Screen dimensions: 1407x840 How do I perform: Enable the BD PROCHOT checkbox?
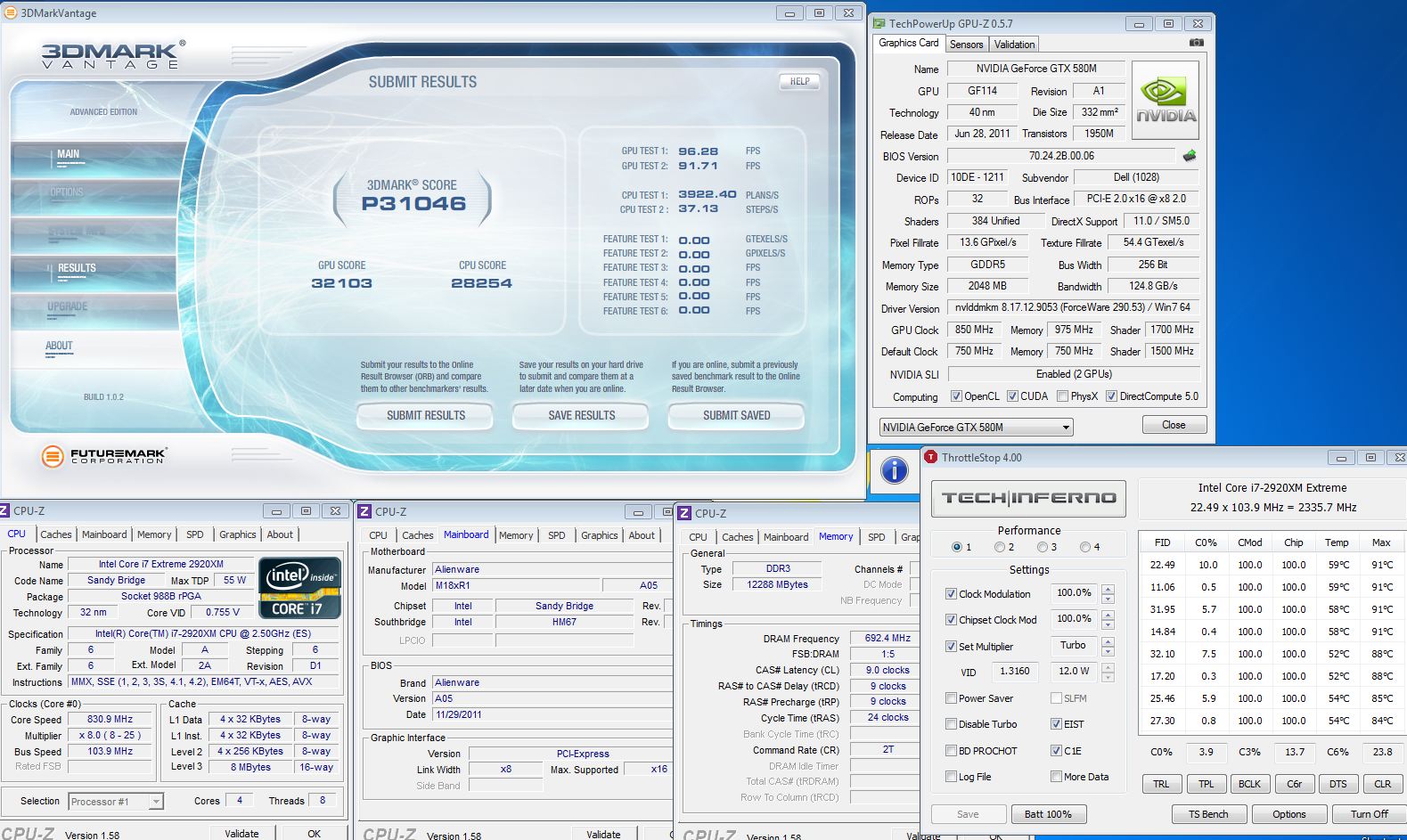pyautogui.click(x=951, y=751)
